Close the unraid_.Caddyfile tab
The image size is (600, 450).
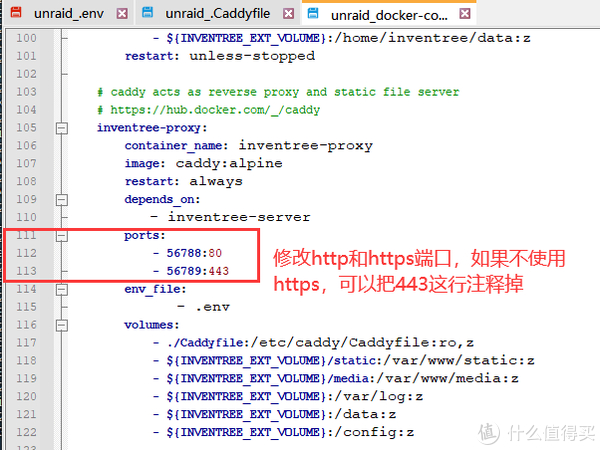tap(289, 14)
